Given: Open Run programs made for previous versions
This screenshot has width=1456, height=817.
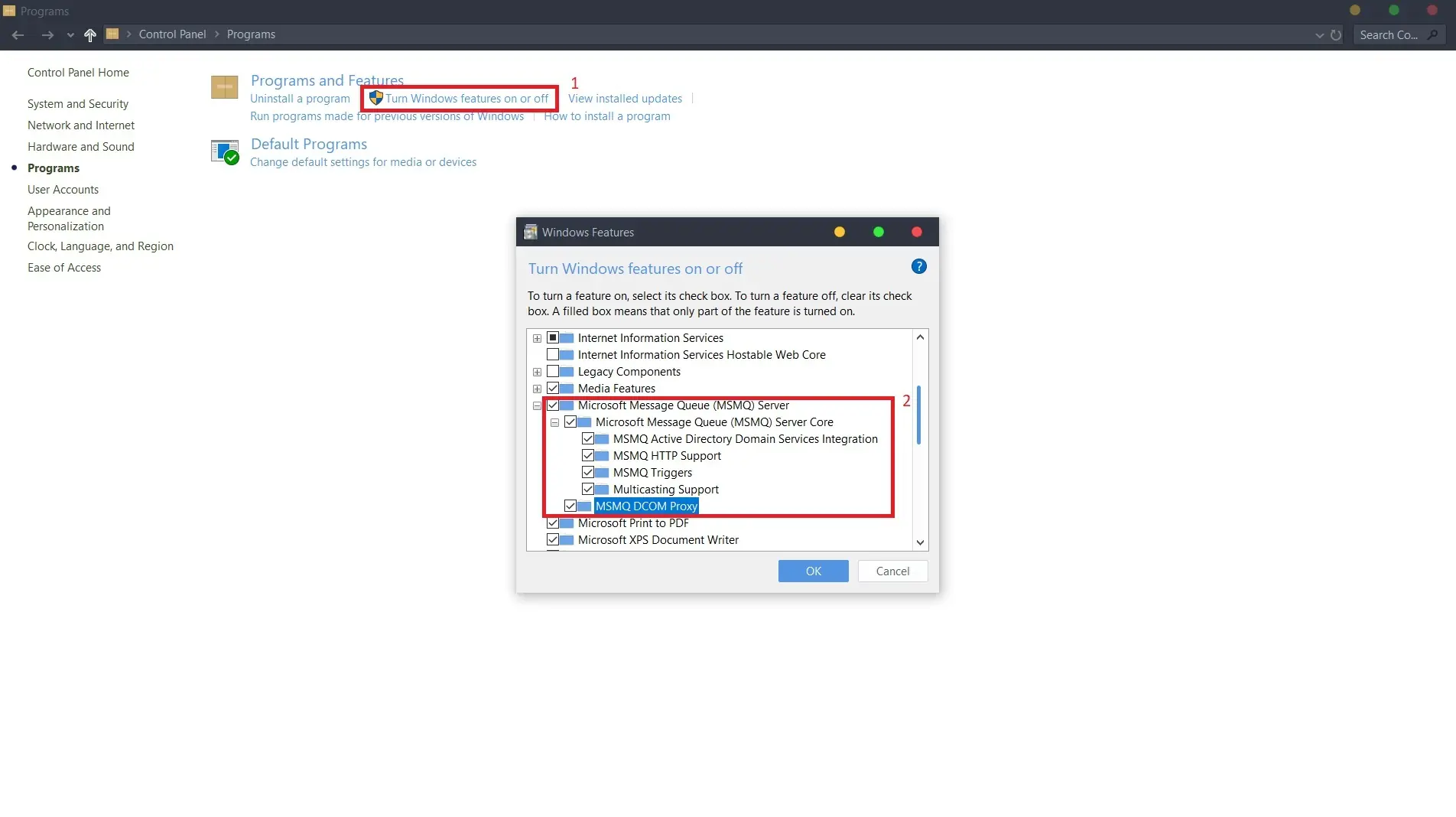Looking at the screenshot, I should 387,116.
